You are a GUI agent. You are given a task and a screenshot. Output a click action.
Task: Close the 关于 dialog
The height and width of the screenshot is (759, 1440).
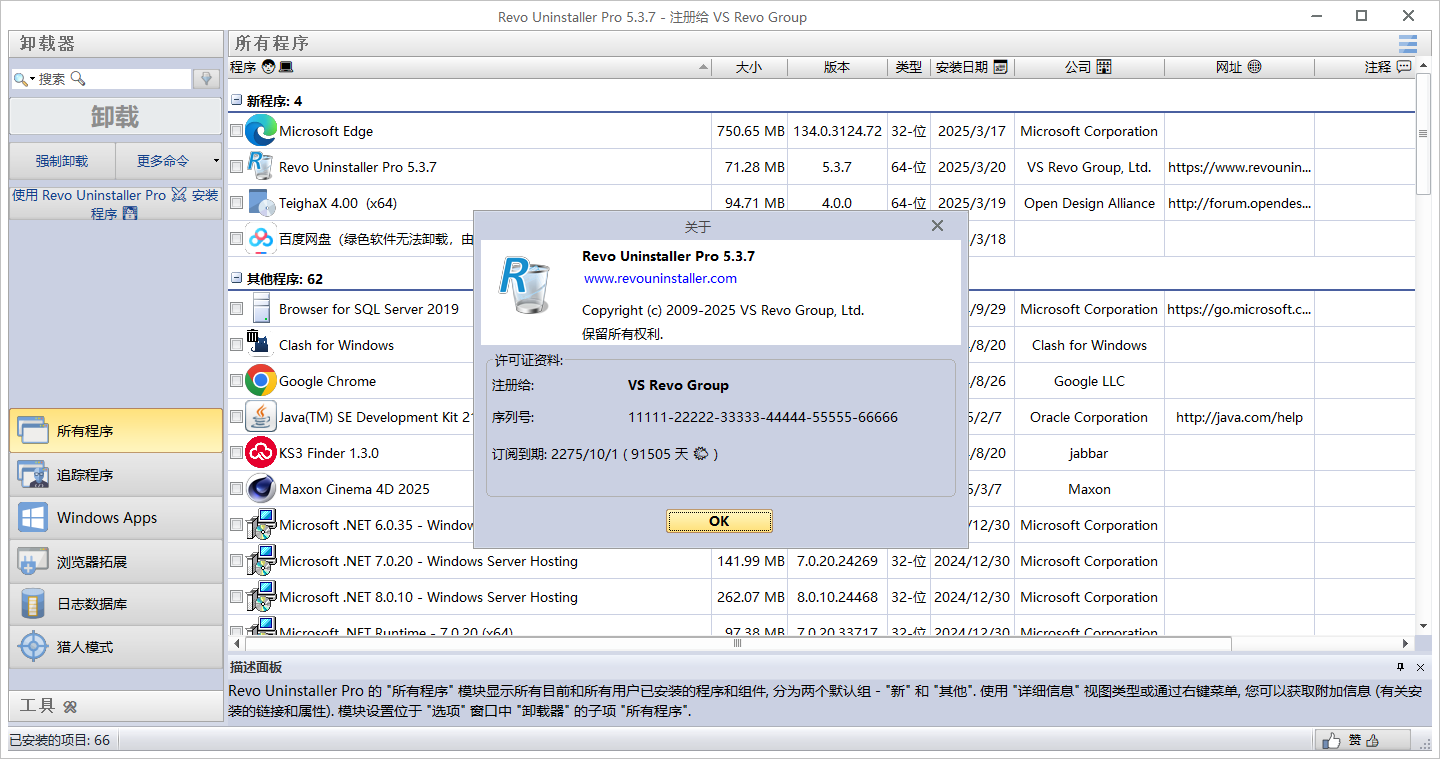(x=937, y=226)
